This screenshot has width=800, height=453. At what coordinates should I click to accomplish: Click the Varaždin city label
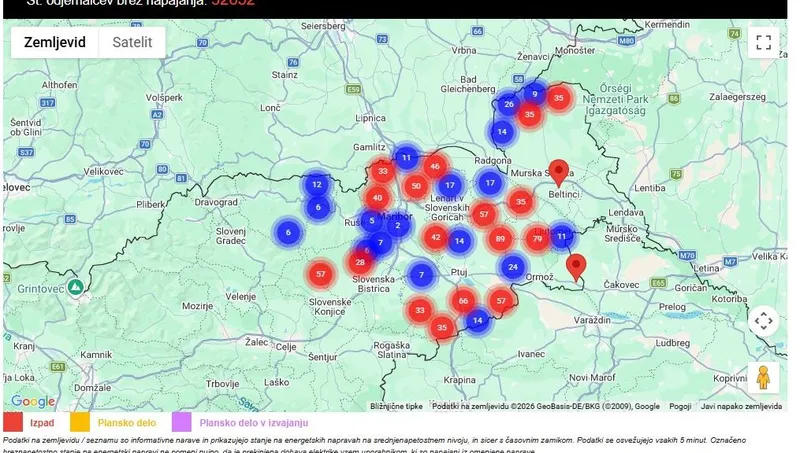(x=592, y=320)
